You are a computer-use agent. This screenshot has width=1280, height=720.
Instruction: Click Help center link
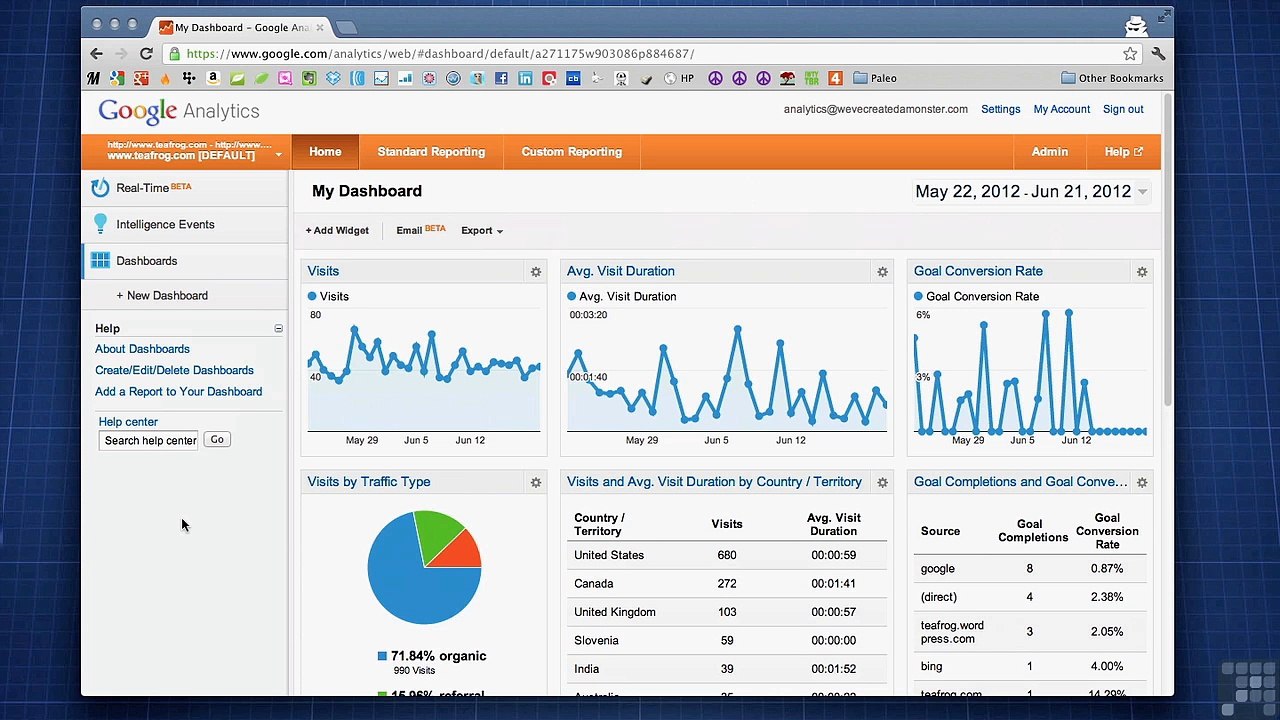pyautogui.click(x=128, y=422)
